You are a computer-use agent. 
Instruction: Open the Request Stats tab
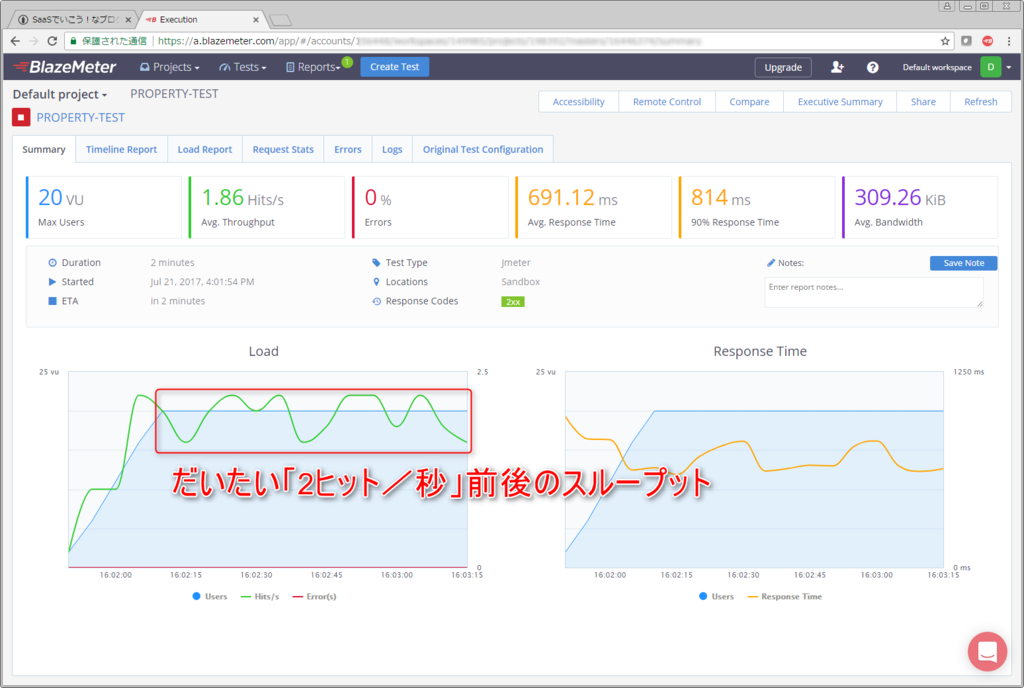[x=283, y=149]
